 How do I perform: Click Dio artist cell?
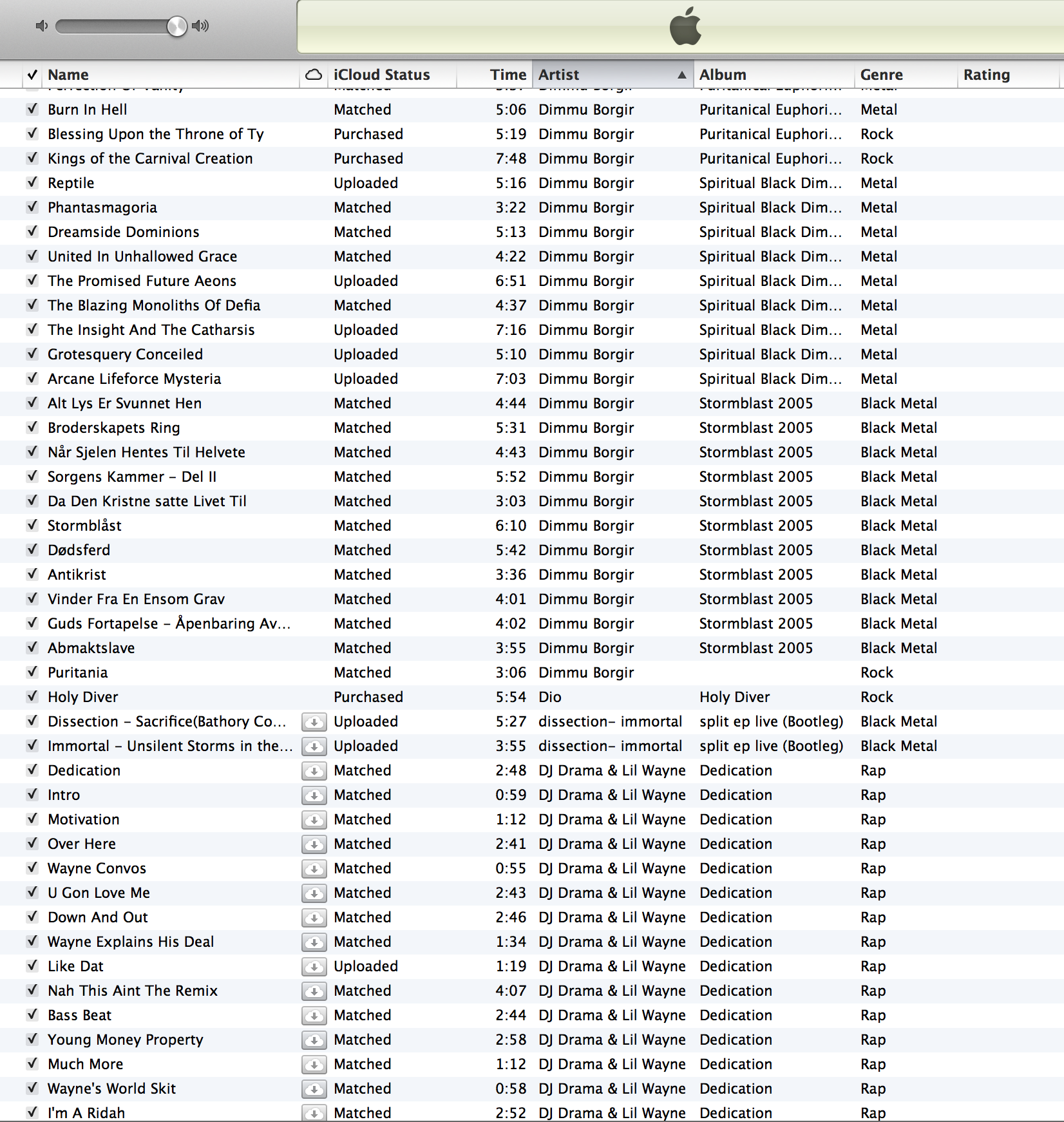(x=550, y=697)
